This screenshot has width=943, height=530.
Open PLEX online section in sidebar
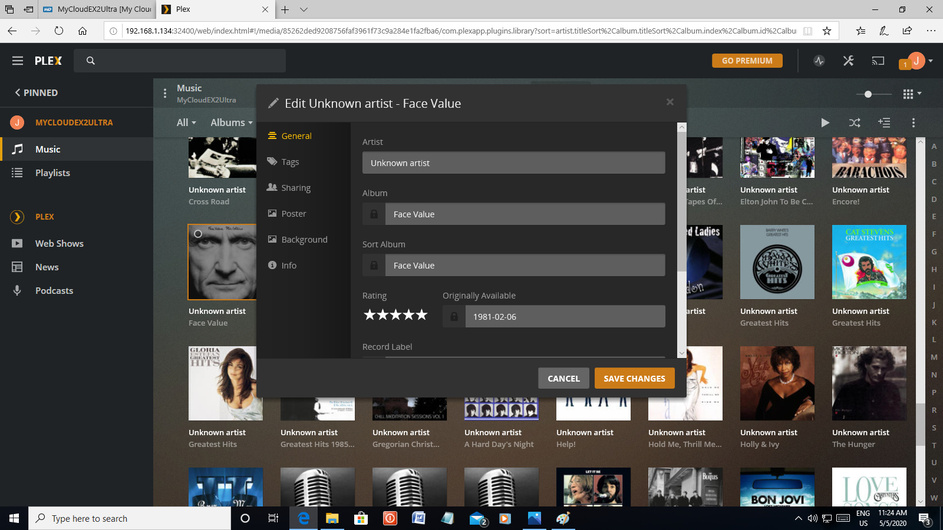[45, 217]
